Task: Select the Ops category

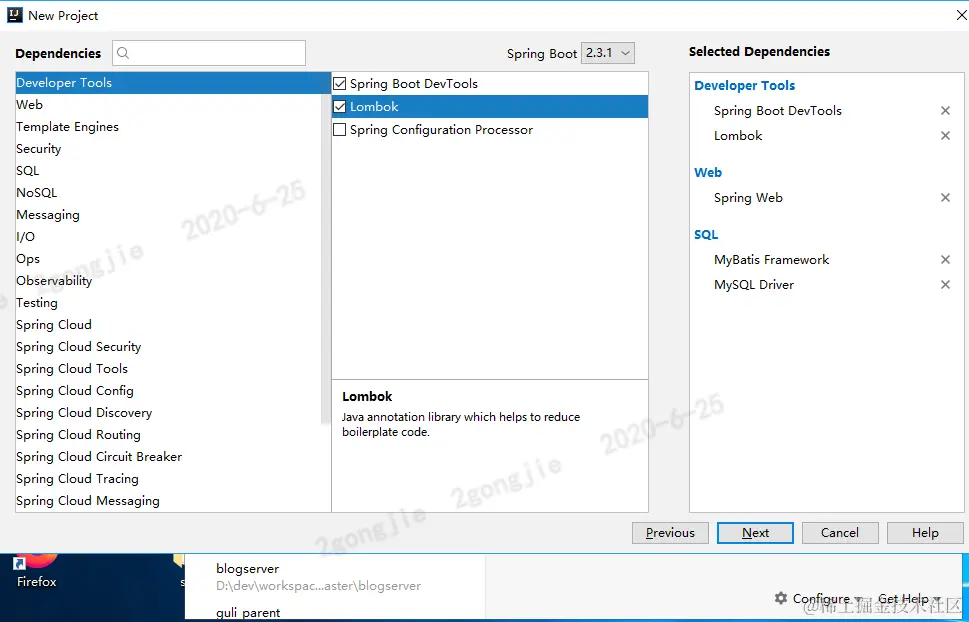Action: (x=169, y=259)
